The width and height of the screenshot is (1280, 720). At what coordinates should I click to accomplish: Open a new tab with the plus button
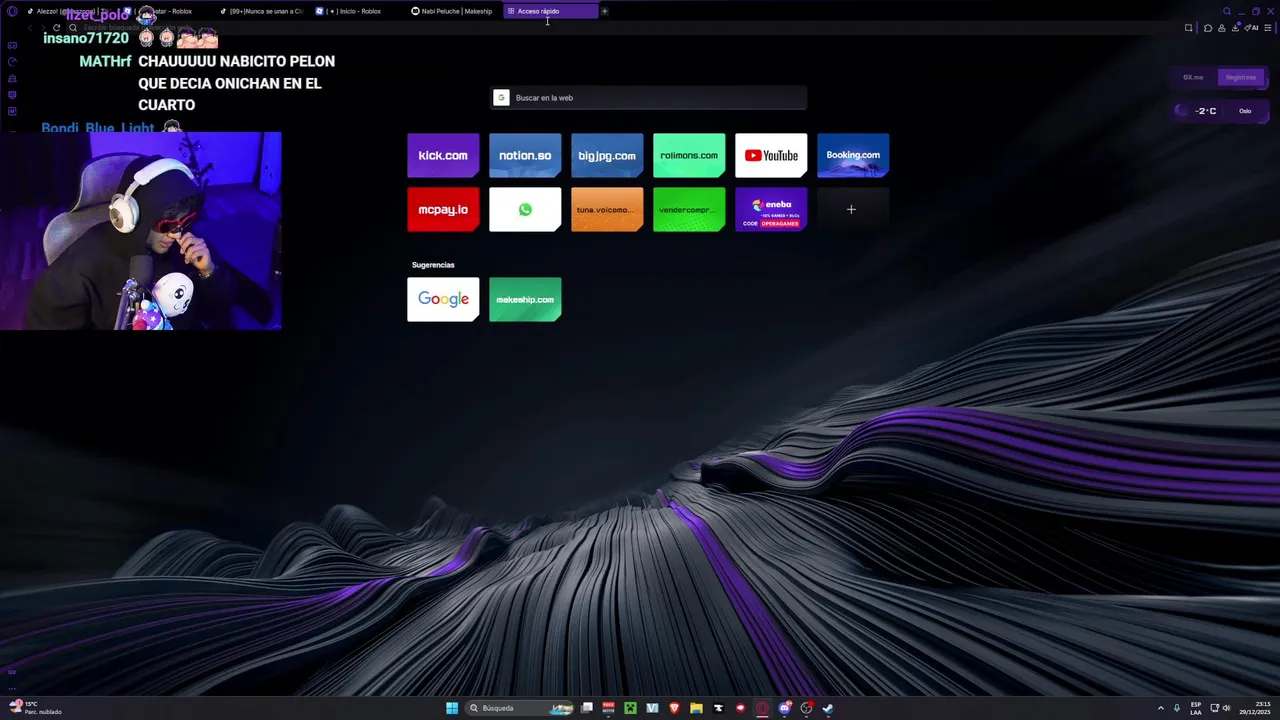(x=604, y=11)
